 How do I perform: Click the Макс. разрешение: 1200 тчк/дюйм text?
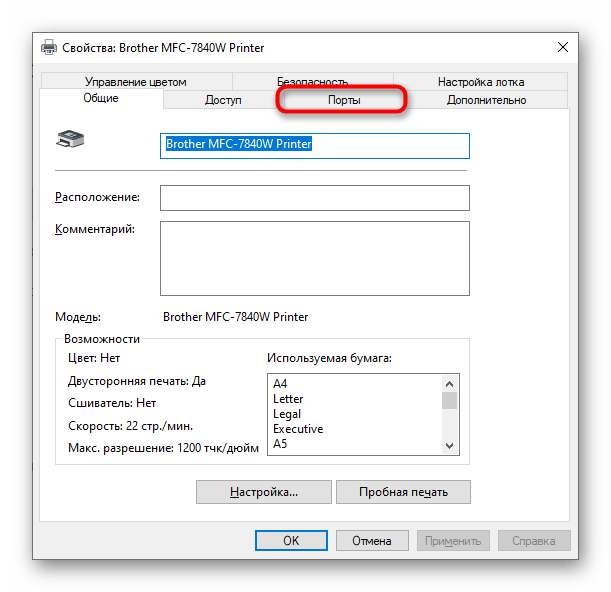(163, 448)
